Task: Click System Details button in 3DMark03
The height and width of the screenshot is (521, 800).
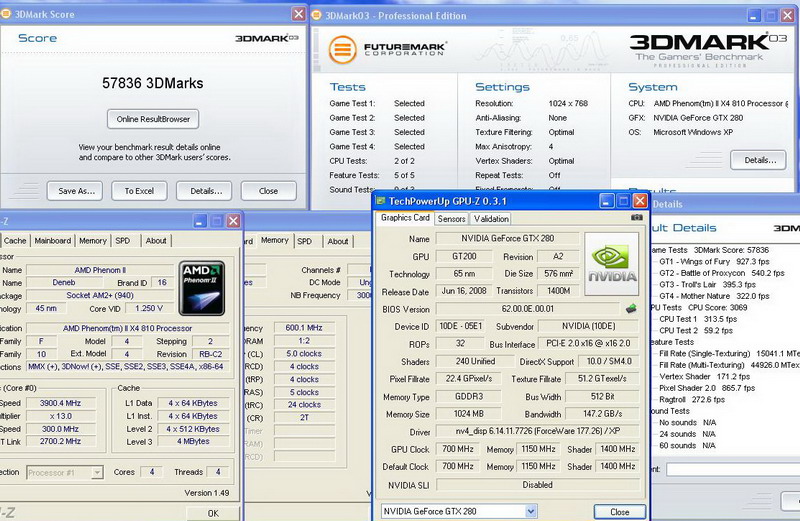Action: click(x=758, y=160)
